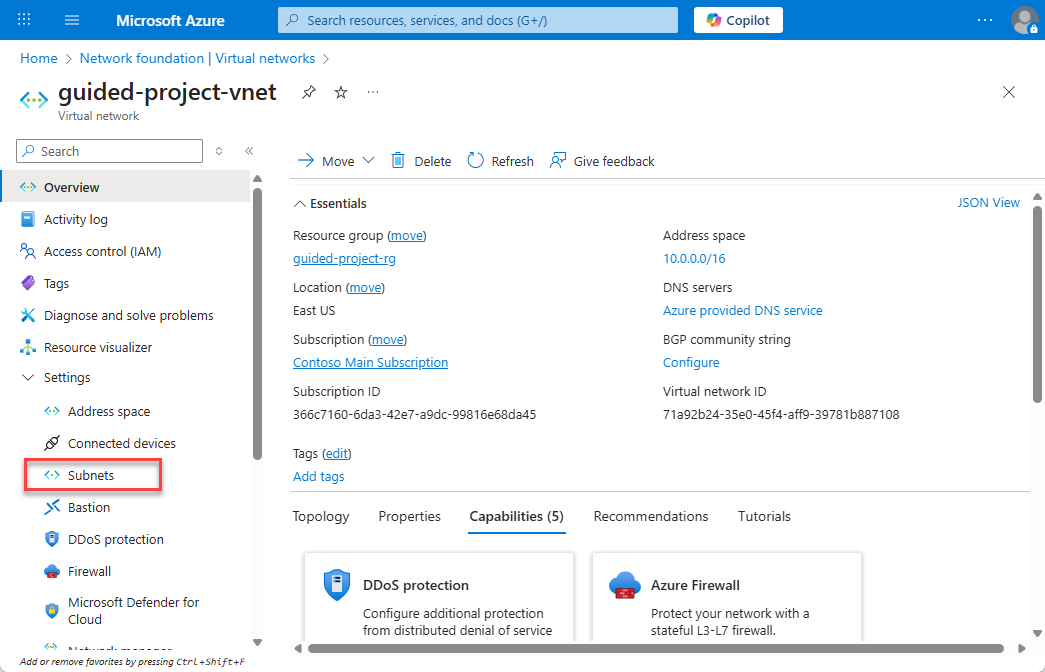This screenshot has height=672, width=1045.
Task: Click Give feedback toolbar button
Action: click(602, 161)
